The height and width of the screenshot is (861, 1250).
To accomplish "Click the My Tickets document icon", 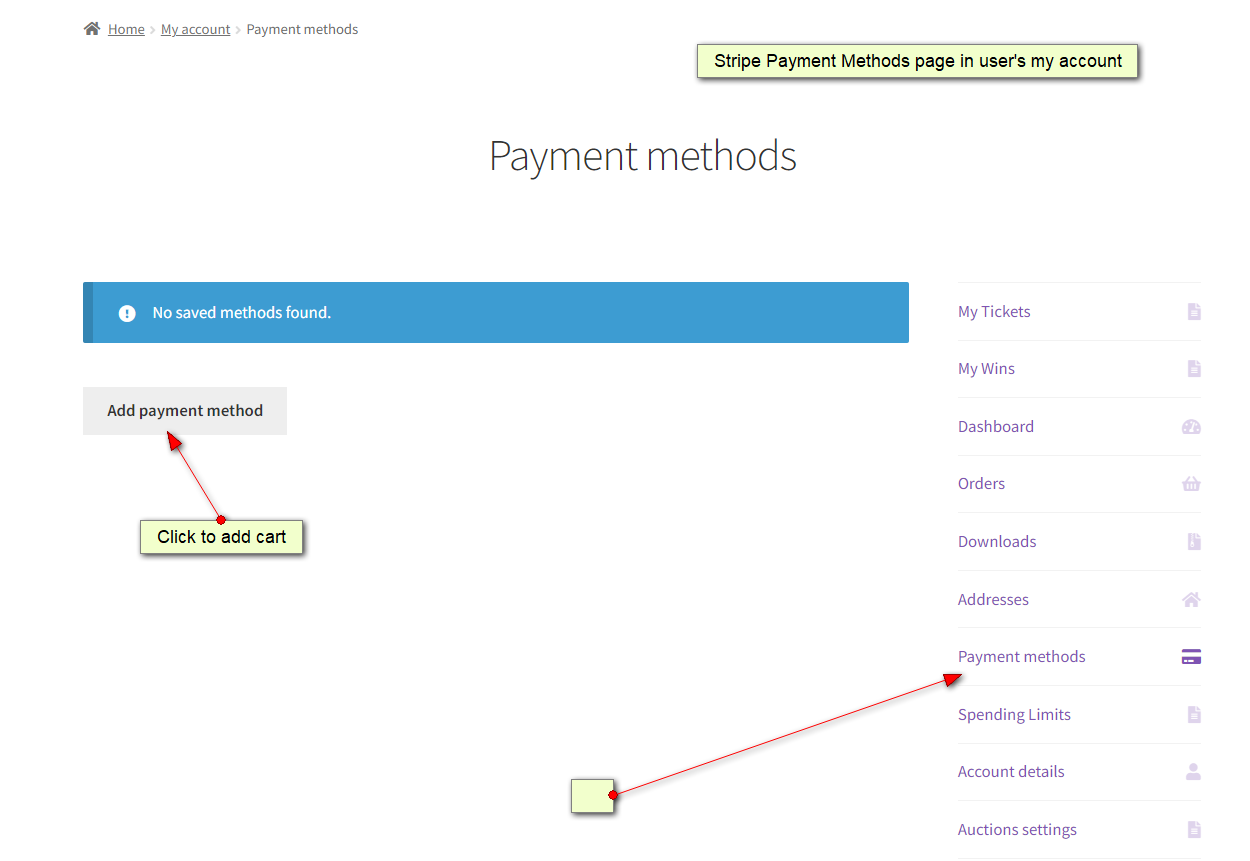I will point(1193,312).
